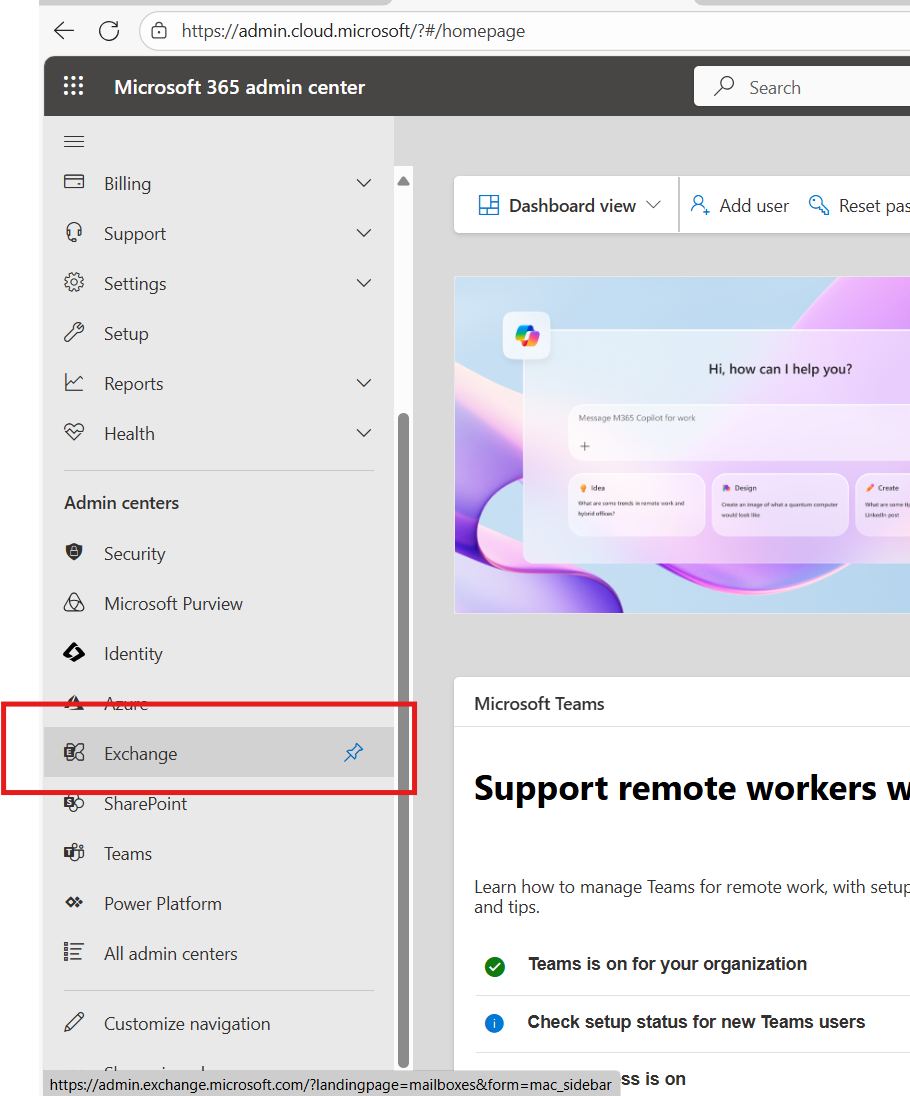The height and width of the screenshot is (1096, 910).
Task: Select the Setup menu item
Action: pos(126,334)
